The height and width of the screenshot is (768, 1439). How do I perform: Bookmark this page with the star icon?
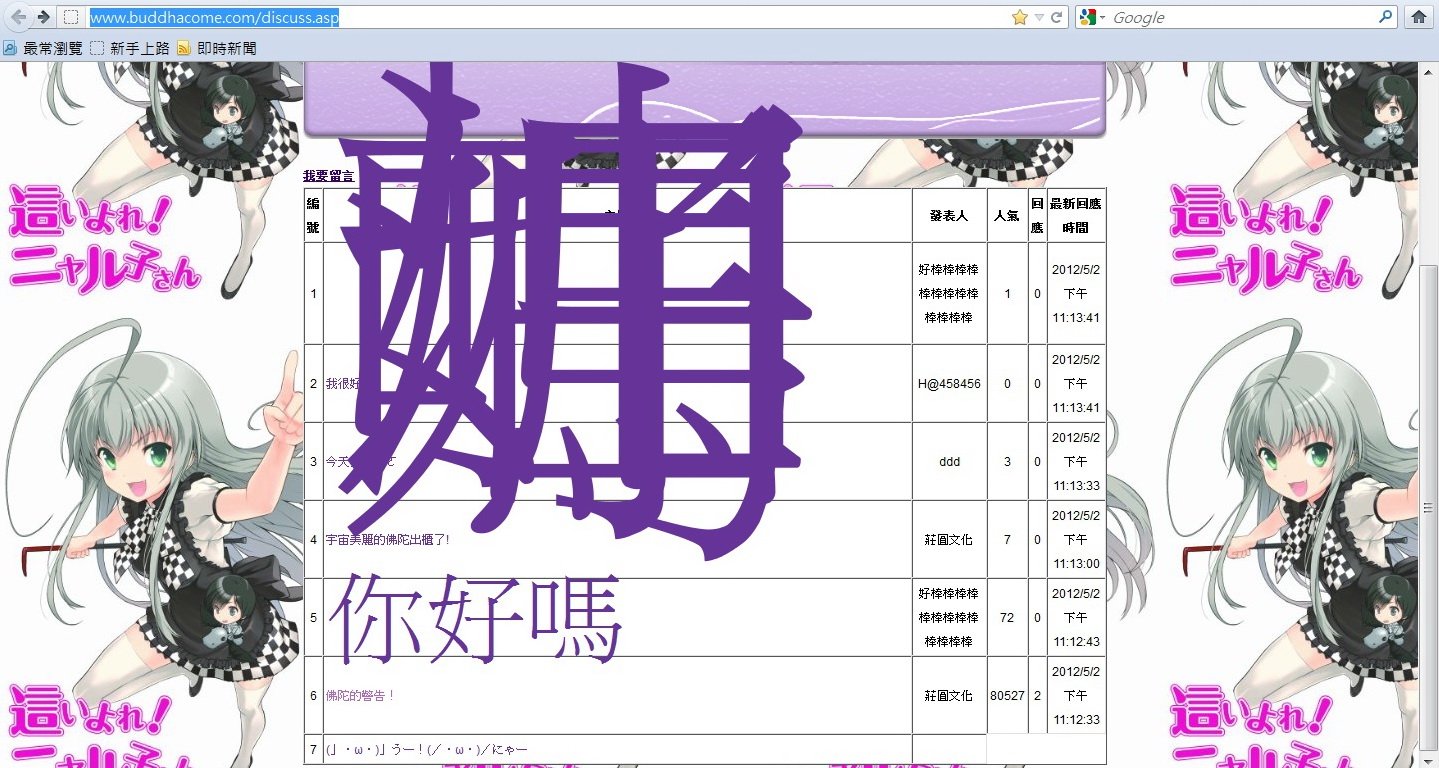(x=1020, y=17)
